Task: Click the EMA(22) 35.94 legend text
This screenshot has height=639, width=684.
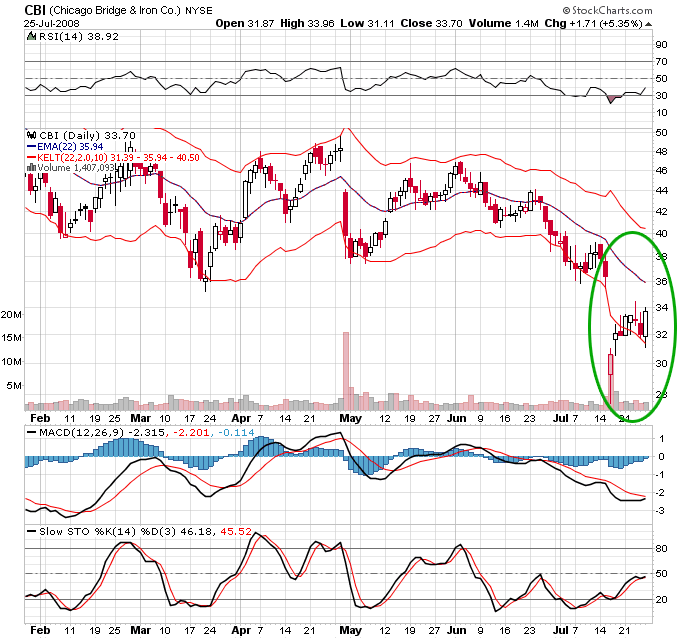Action: (70, 147)
